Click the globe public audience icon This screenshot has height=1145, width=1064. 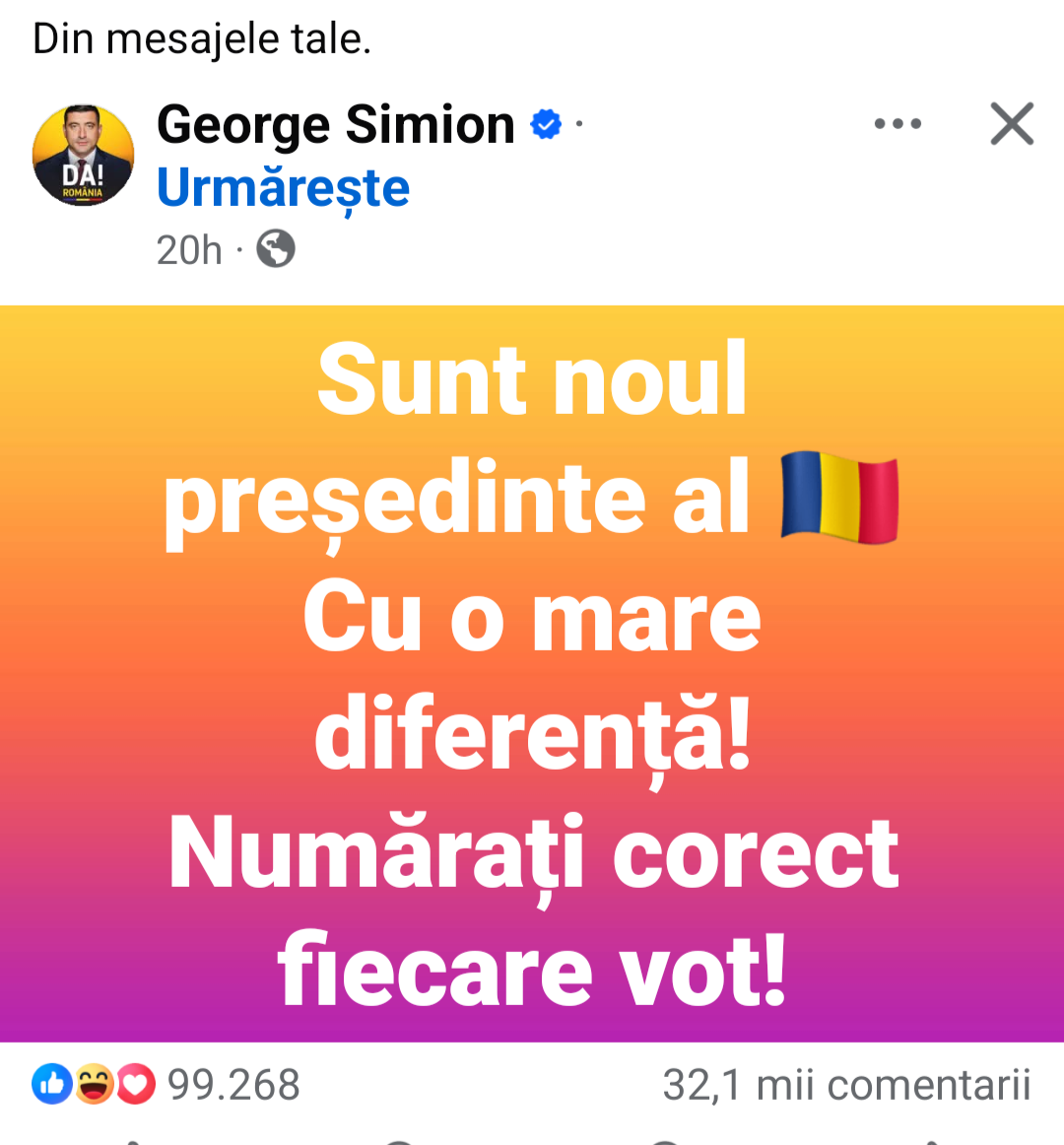point(276,249)
